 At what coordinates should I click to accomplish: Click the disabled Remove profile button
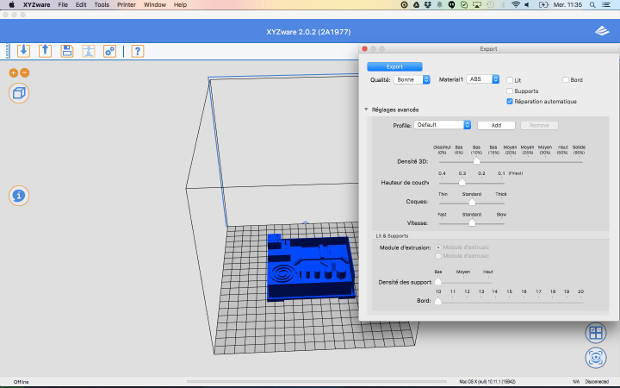pos(539,125)
